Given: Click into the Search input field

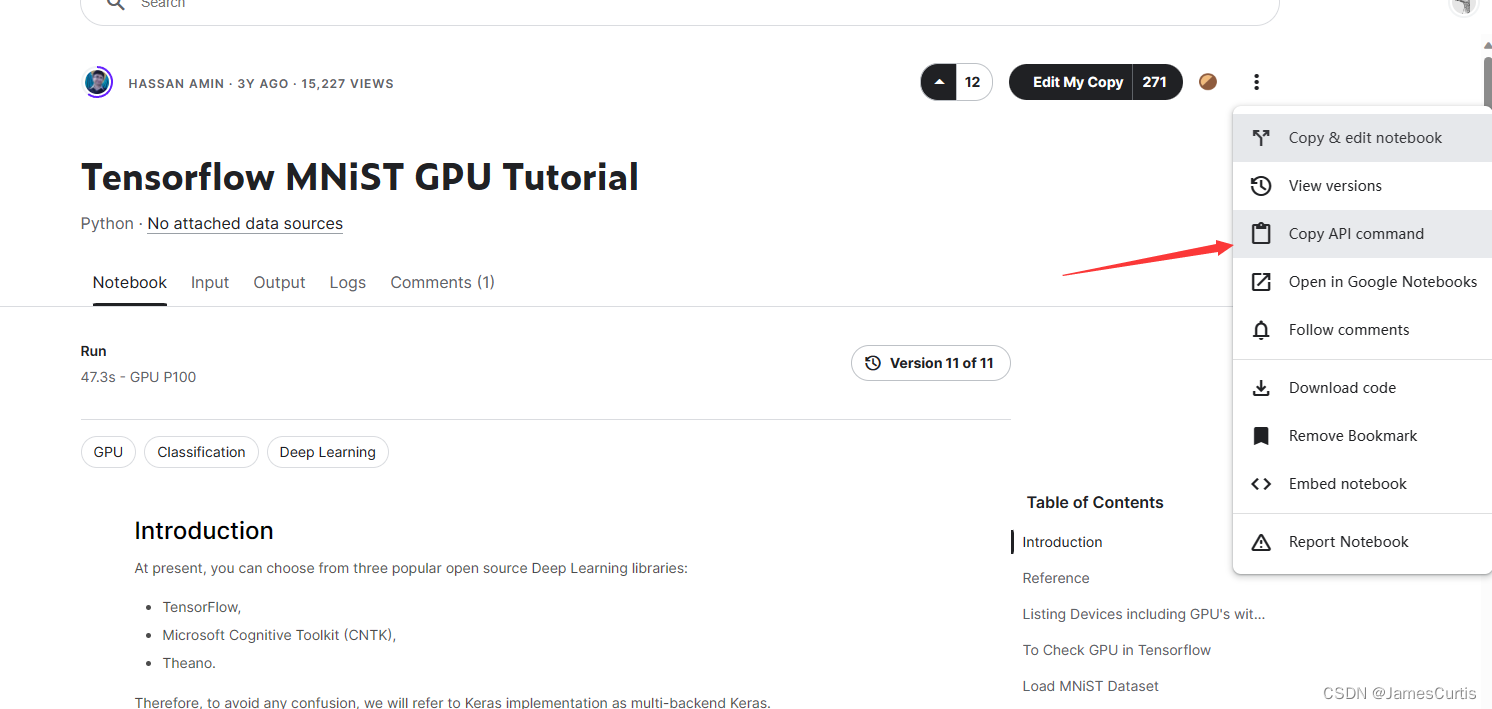Looking at the screenshot, I should [x=680, y=6].
